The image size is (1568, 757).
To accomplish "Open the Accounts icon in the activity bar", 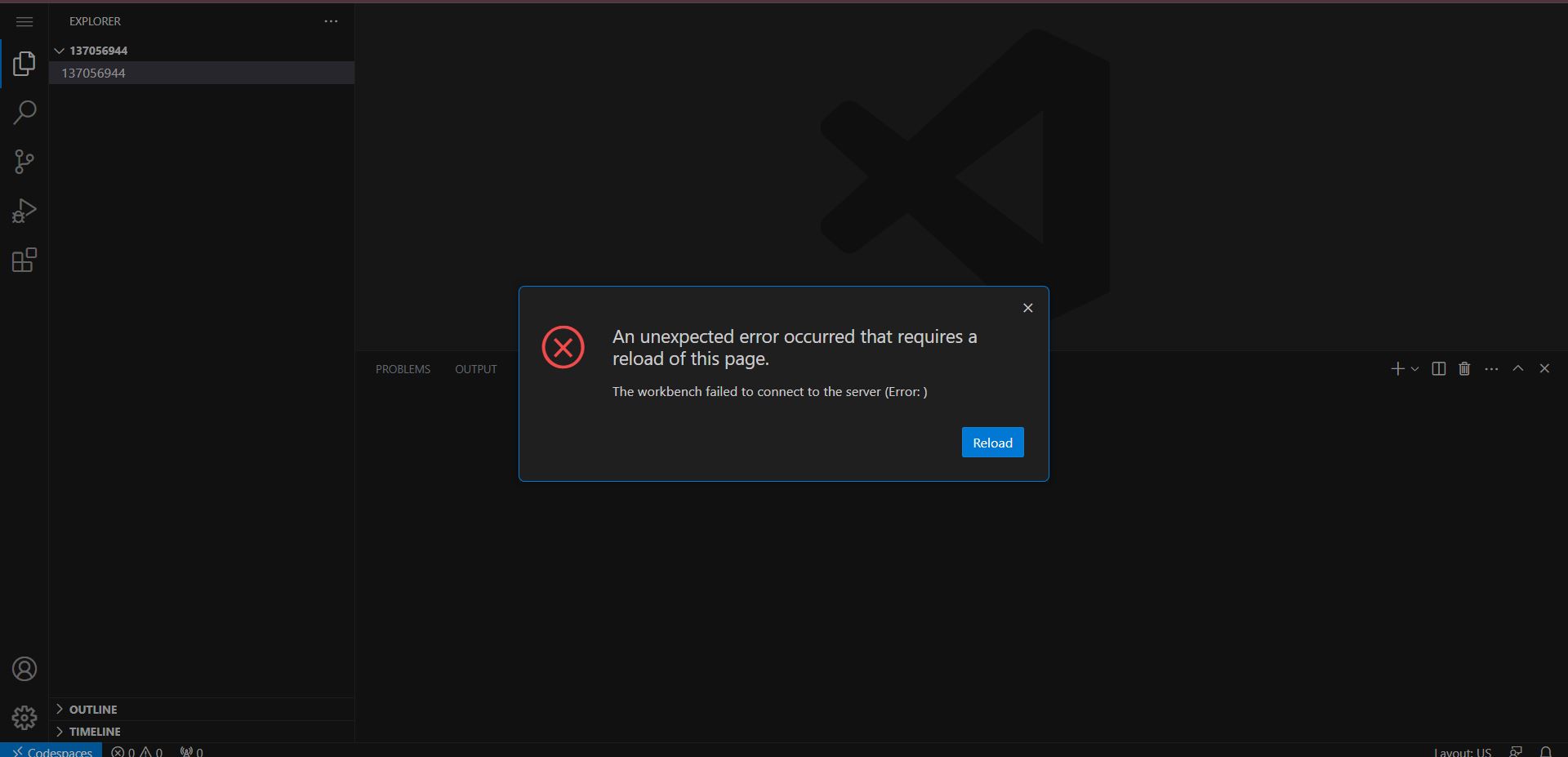I will point(24,669).
